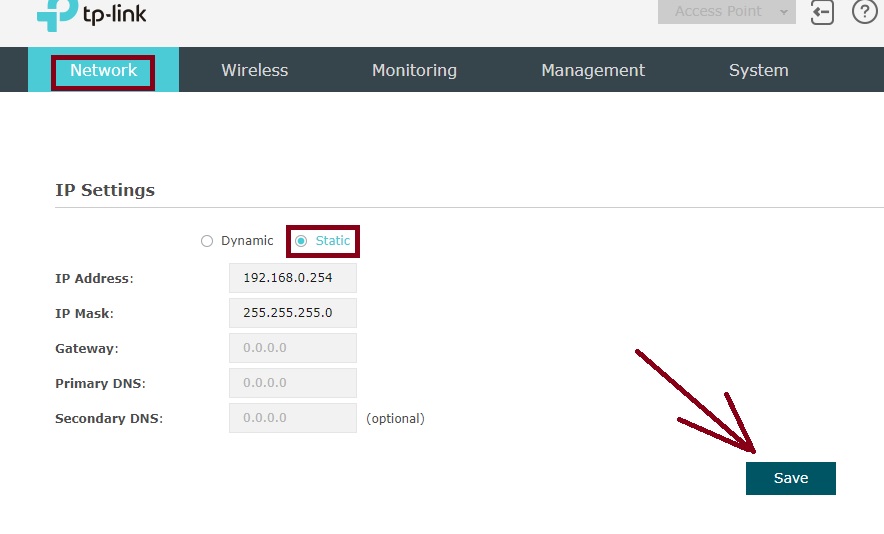Select the Primary DNS input field

(292, 383)
